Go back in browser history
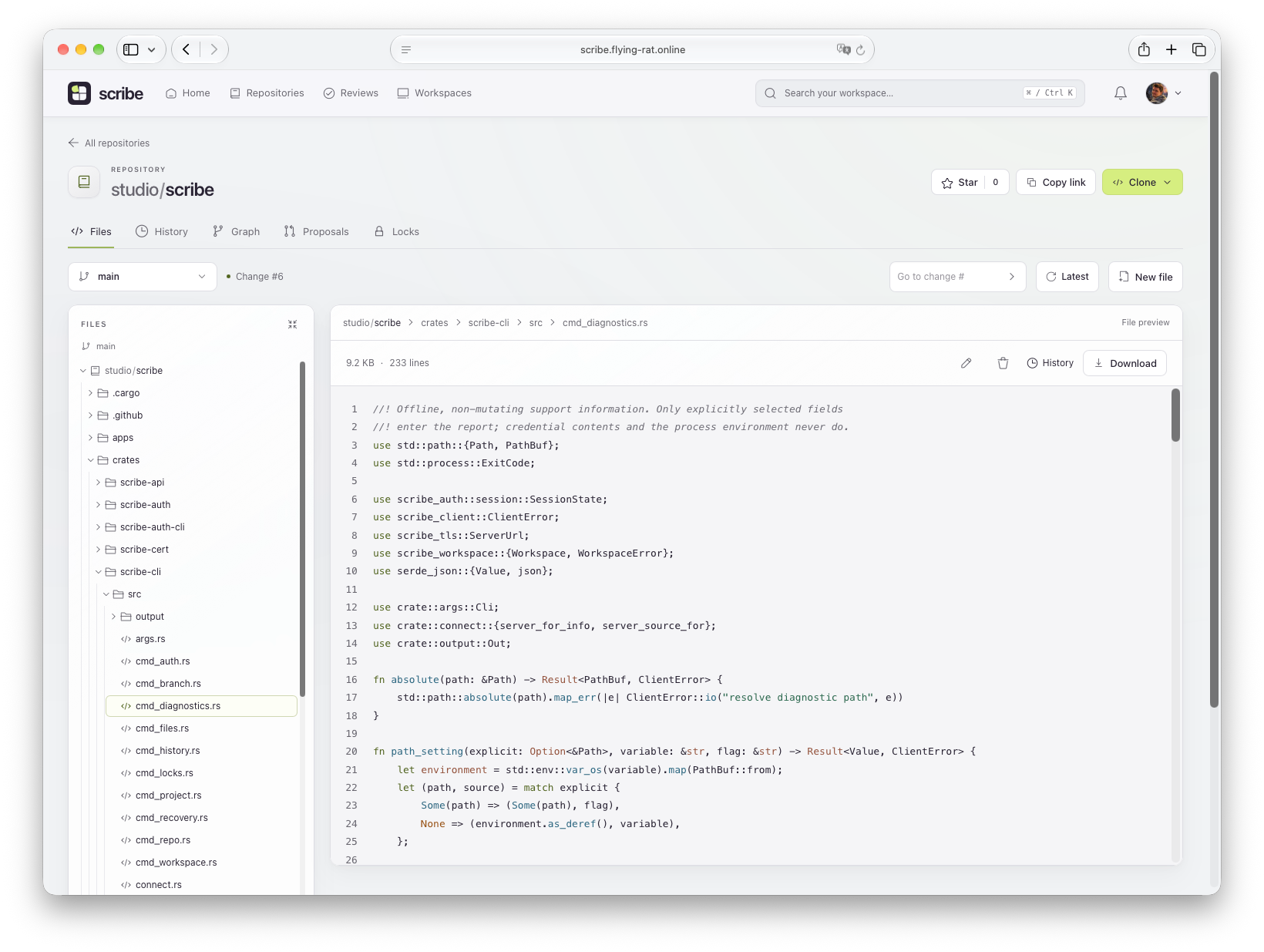1264x952 pixels. pos(186,49)
